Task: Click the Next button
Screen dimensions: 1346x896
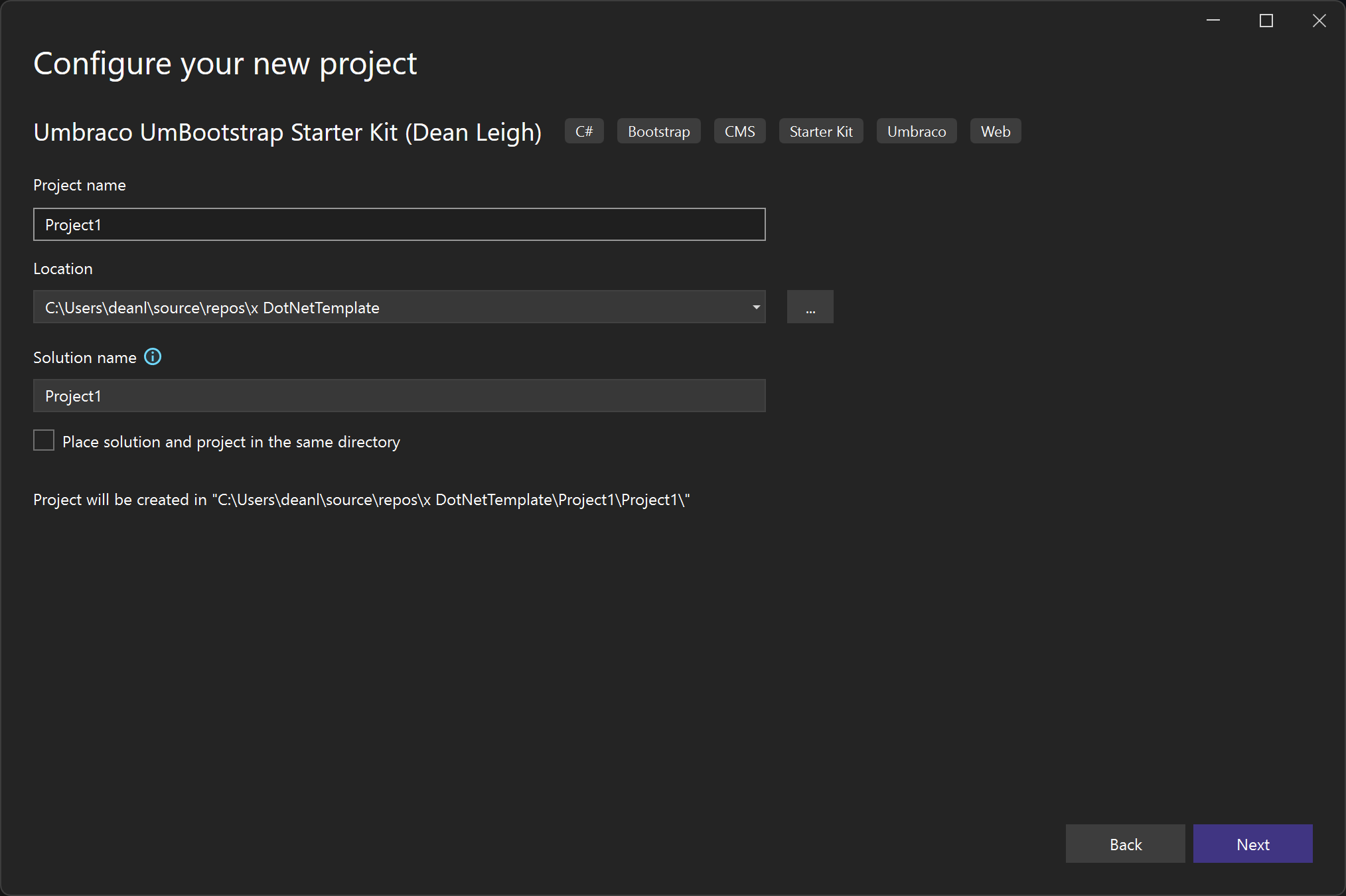Action: [1252, 844]
